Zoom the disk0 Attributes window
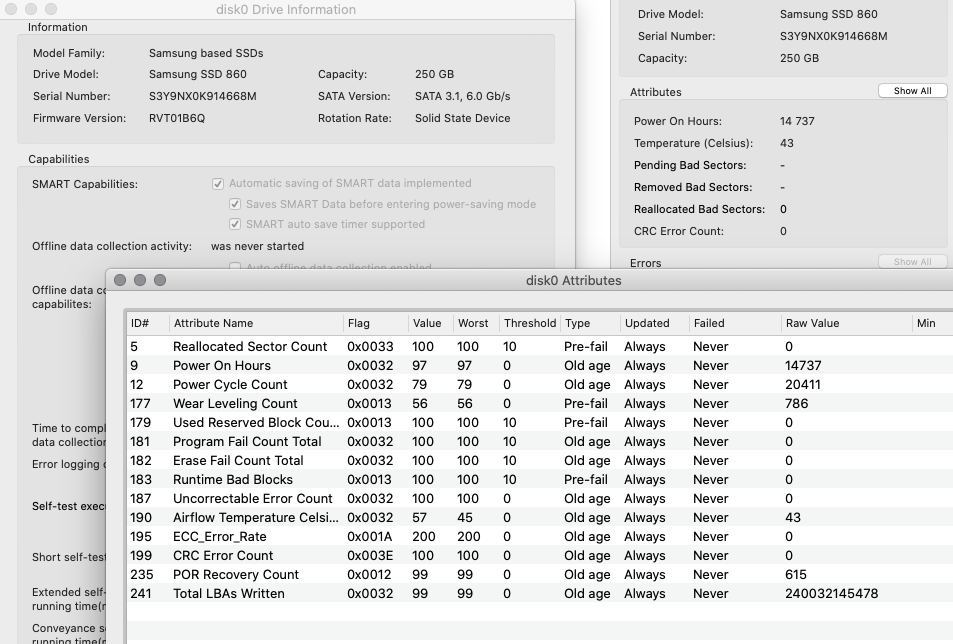 click(160, 280)
